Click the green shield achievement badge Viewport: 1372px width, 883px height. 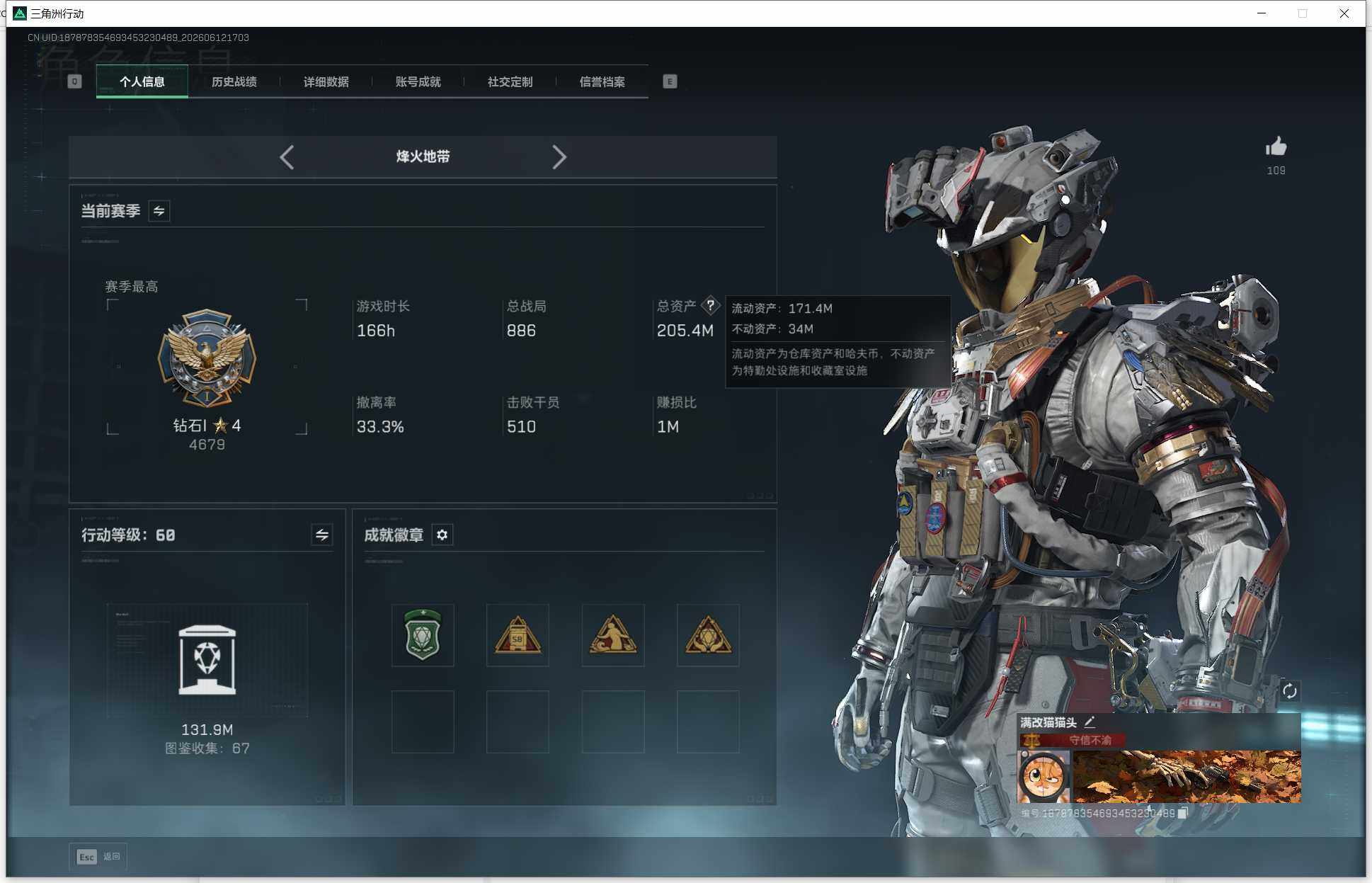click(423, 635)
